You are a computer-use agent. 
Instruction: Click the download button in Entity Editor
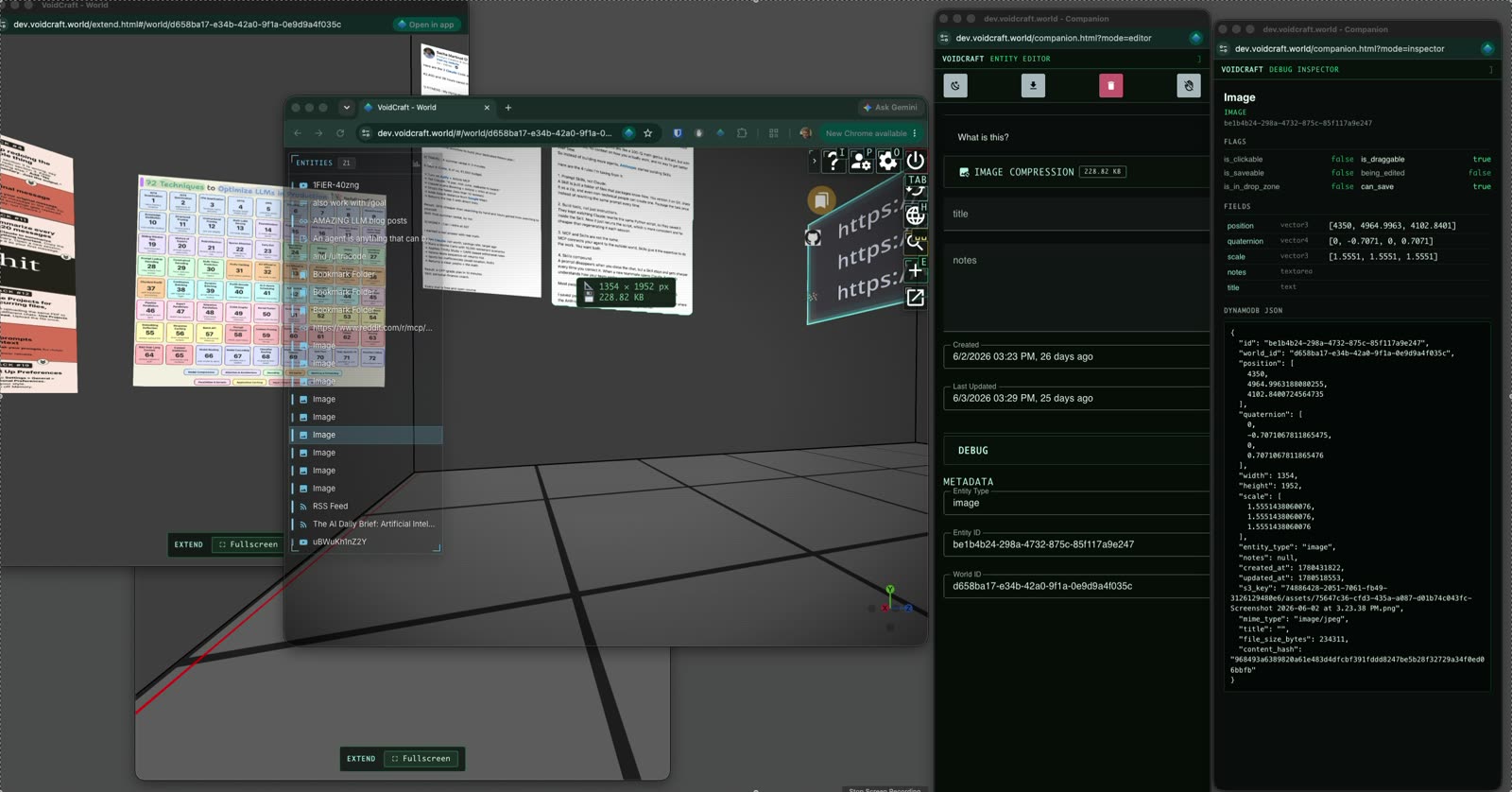[1033, 85]
